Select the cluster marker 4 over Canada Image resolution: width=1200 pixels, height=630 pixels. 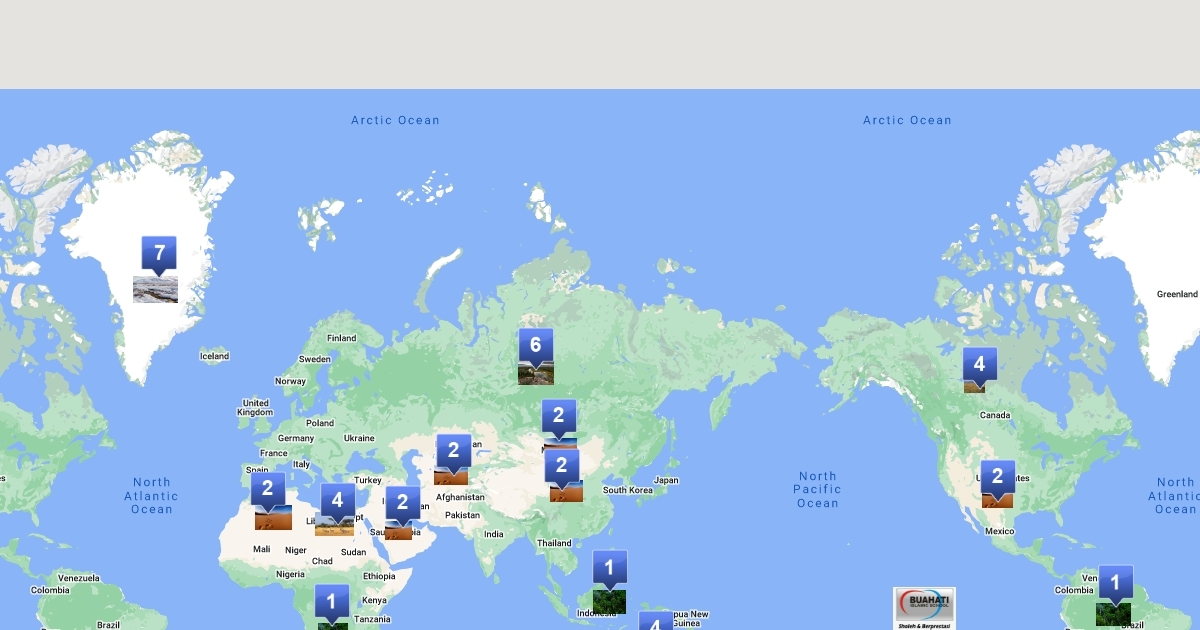(x=979, y=365)
